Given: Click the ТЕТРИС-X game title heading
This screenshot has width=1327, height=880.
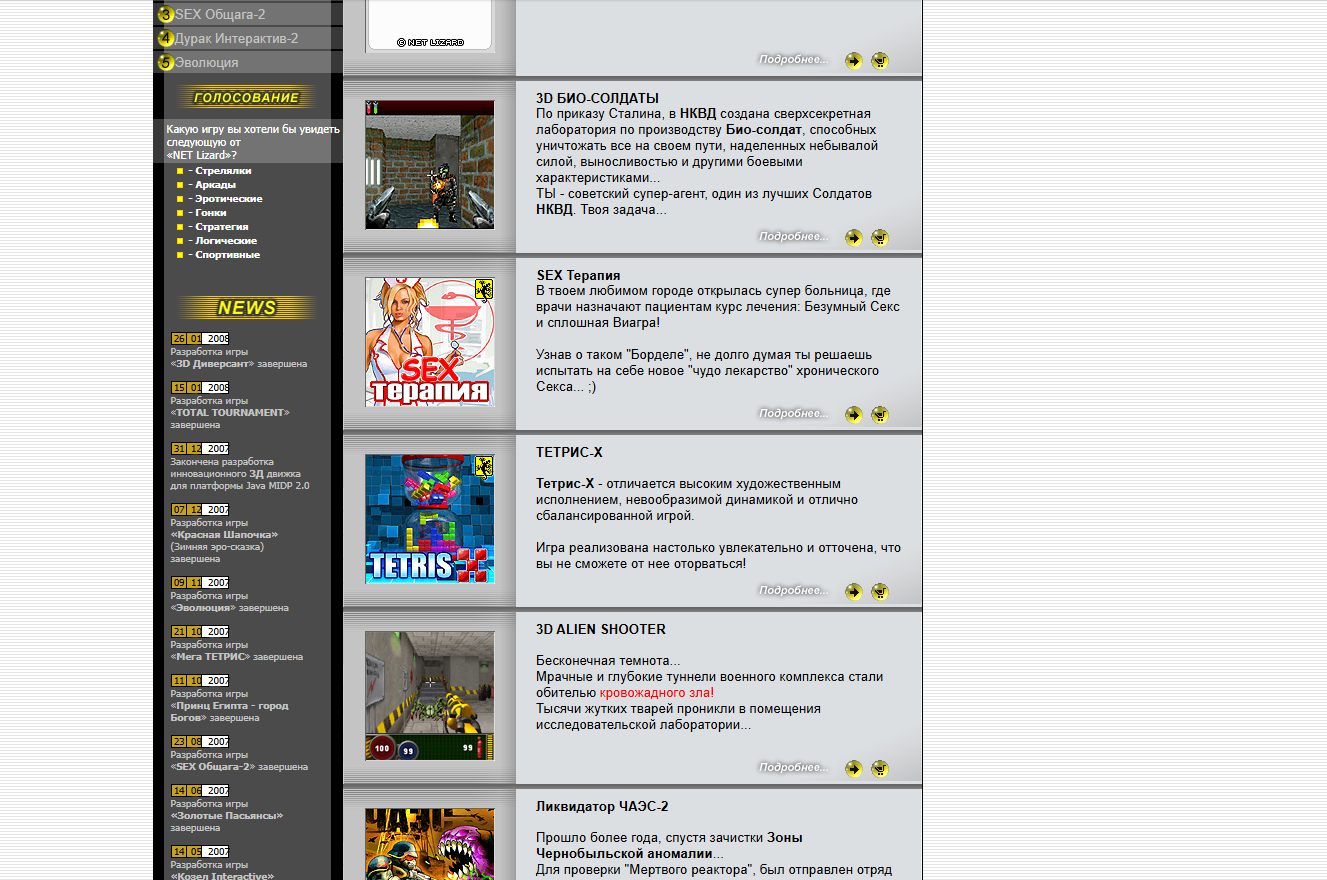Looking at the screenshot, I should coord(569,452).
